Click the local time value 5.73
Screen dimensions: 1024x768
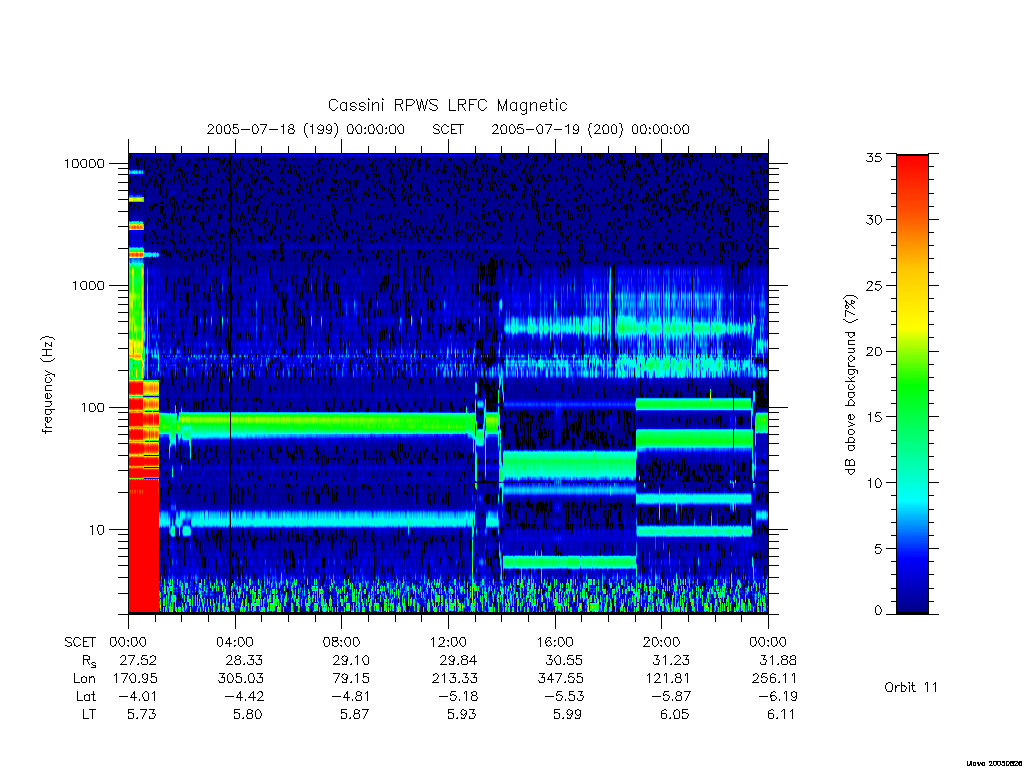click(141, 714)
